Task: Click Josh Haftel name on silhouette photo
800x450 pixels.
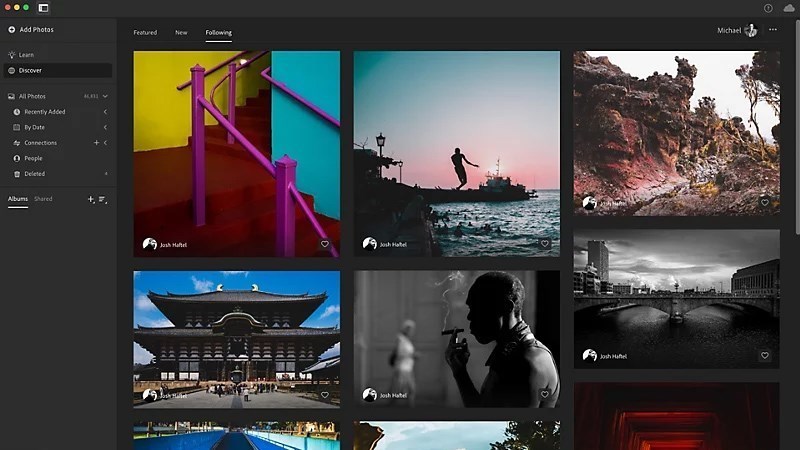Action: click(x=393, y=245)
